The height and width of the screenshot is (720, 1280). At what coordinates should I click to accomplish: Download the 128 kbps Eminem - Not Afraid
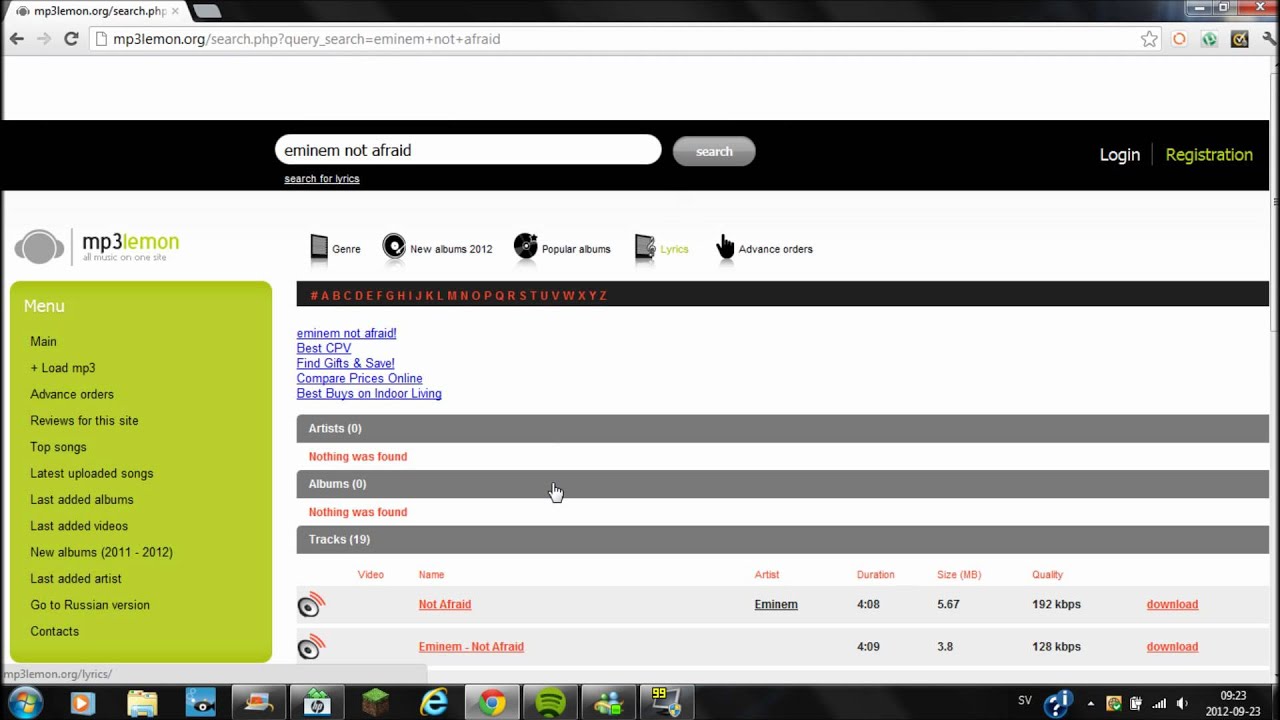pos(1172,647)
